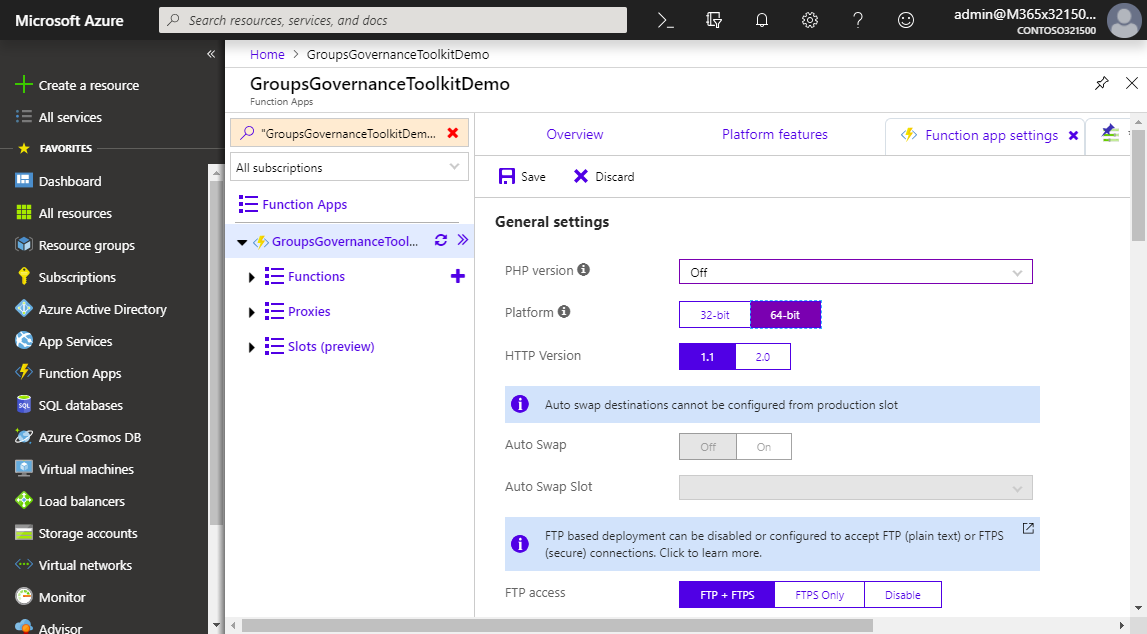1147x634 pixels.
Task: Click the Save button
Action: coord(522,177)
